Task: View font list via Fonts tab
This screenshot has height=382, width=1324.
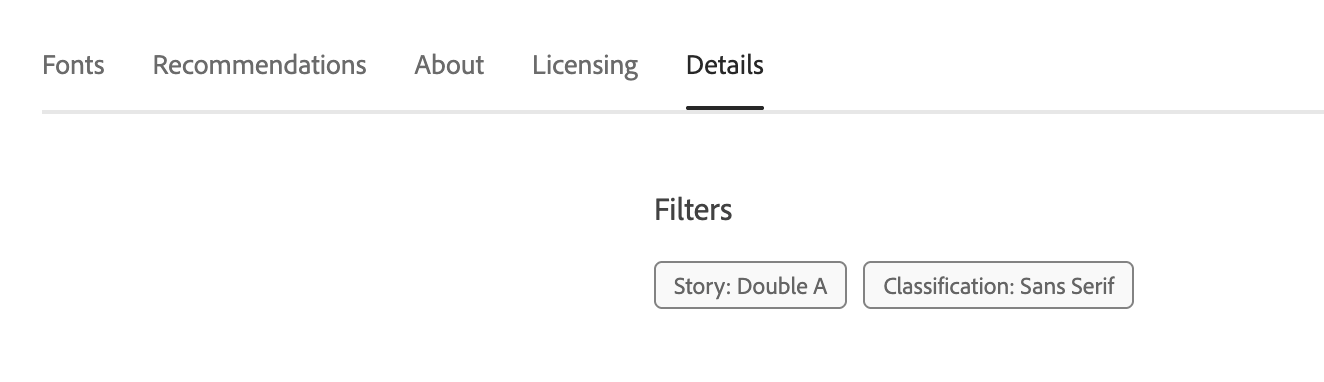Action: 73,66
